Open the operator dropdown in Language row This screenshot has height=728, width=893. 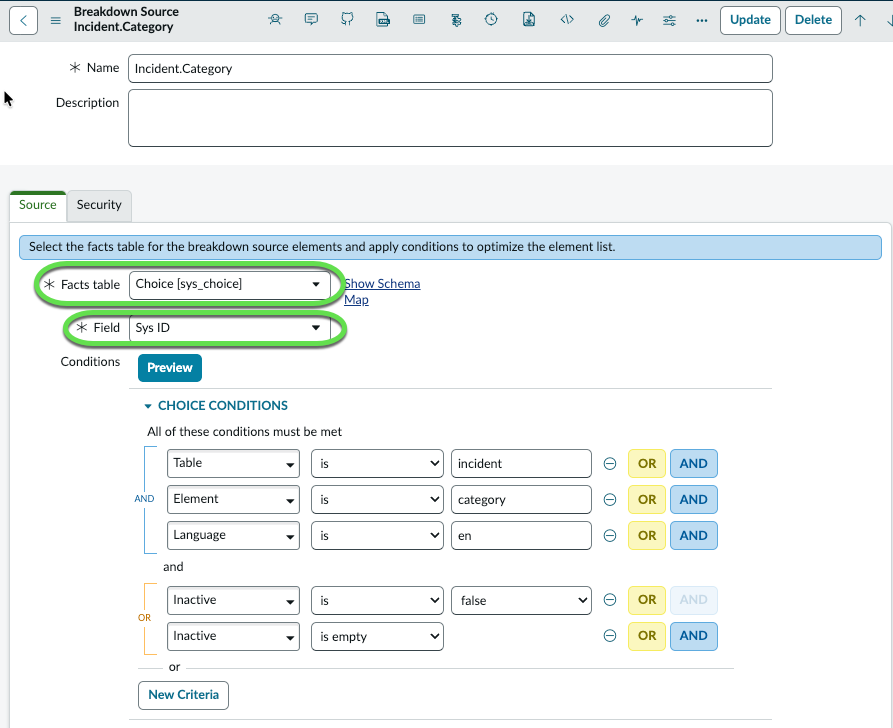pos(377,535)
